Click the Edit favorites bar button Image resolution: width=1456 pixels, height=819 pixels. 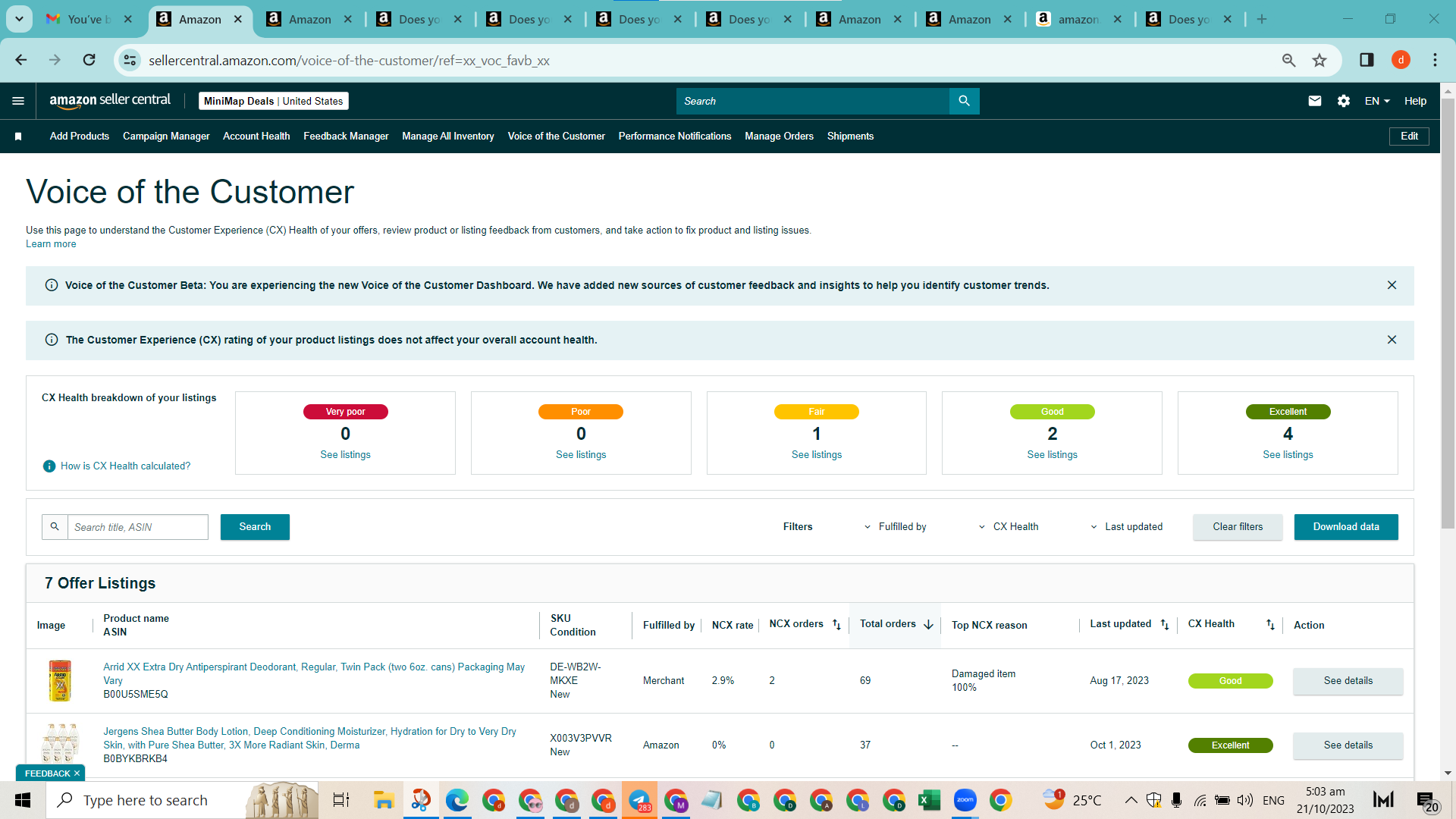1409,136
